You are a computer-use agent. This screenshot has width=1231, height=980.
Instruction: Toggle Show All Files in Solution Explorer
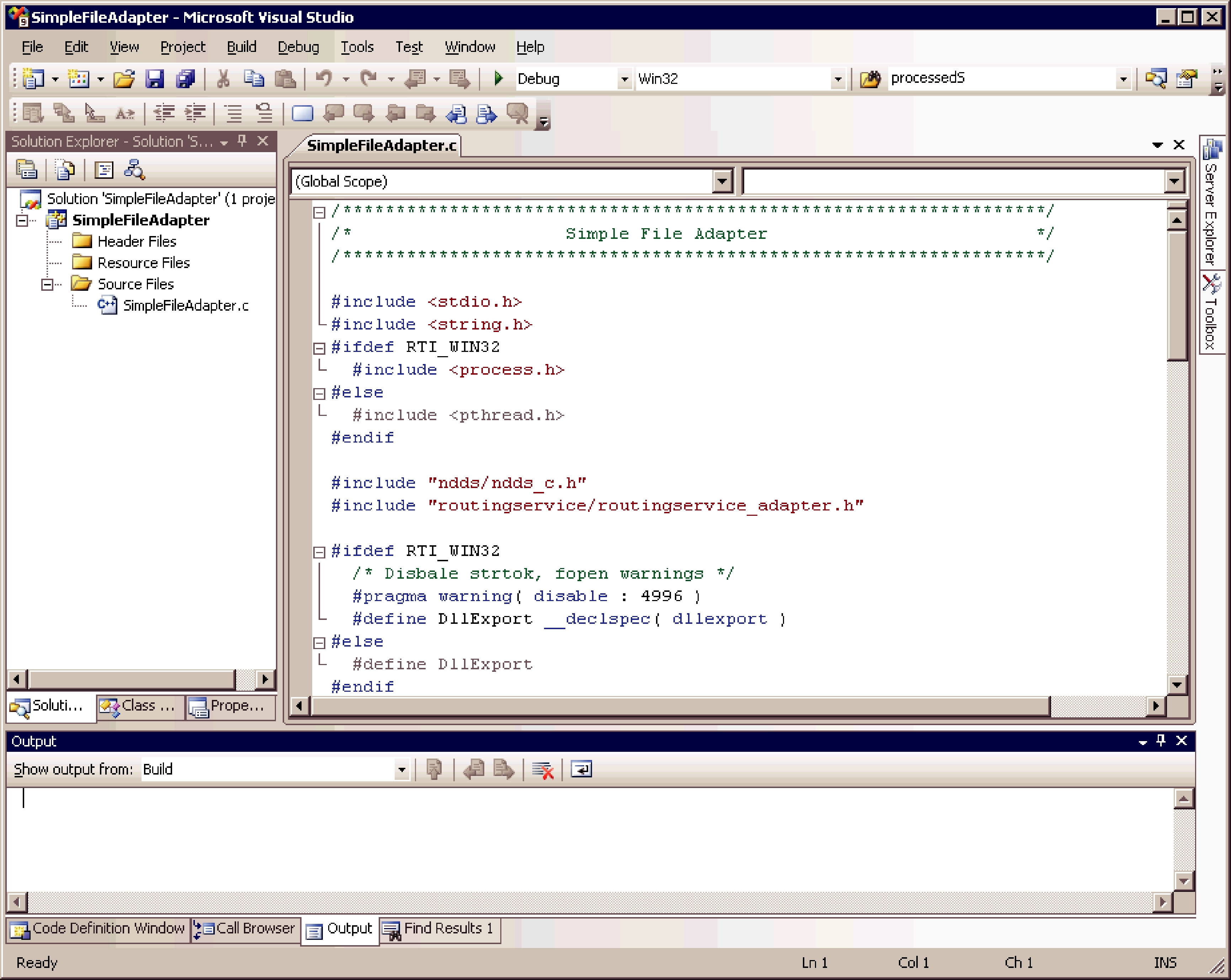point(64,170)
